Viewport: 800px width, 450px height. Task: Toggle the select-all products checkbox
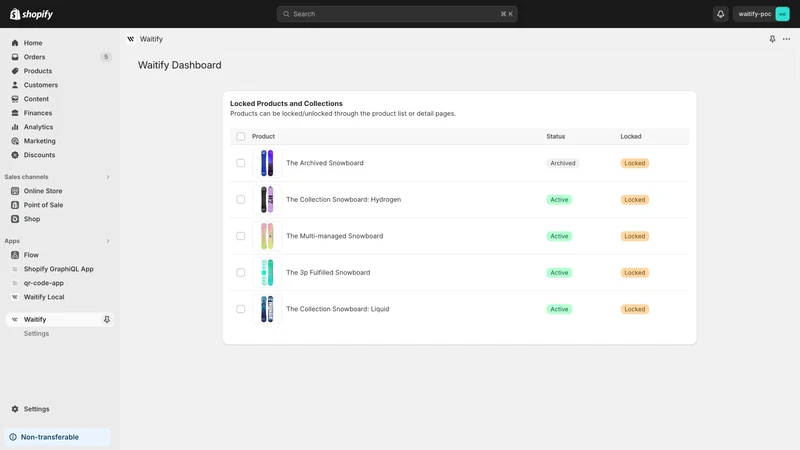240,136
